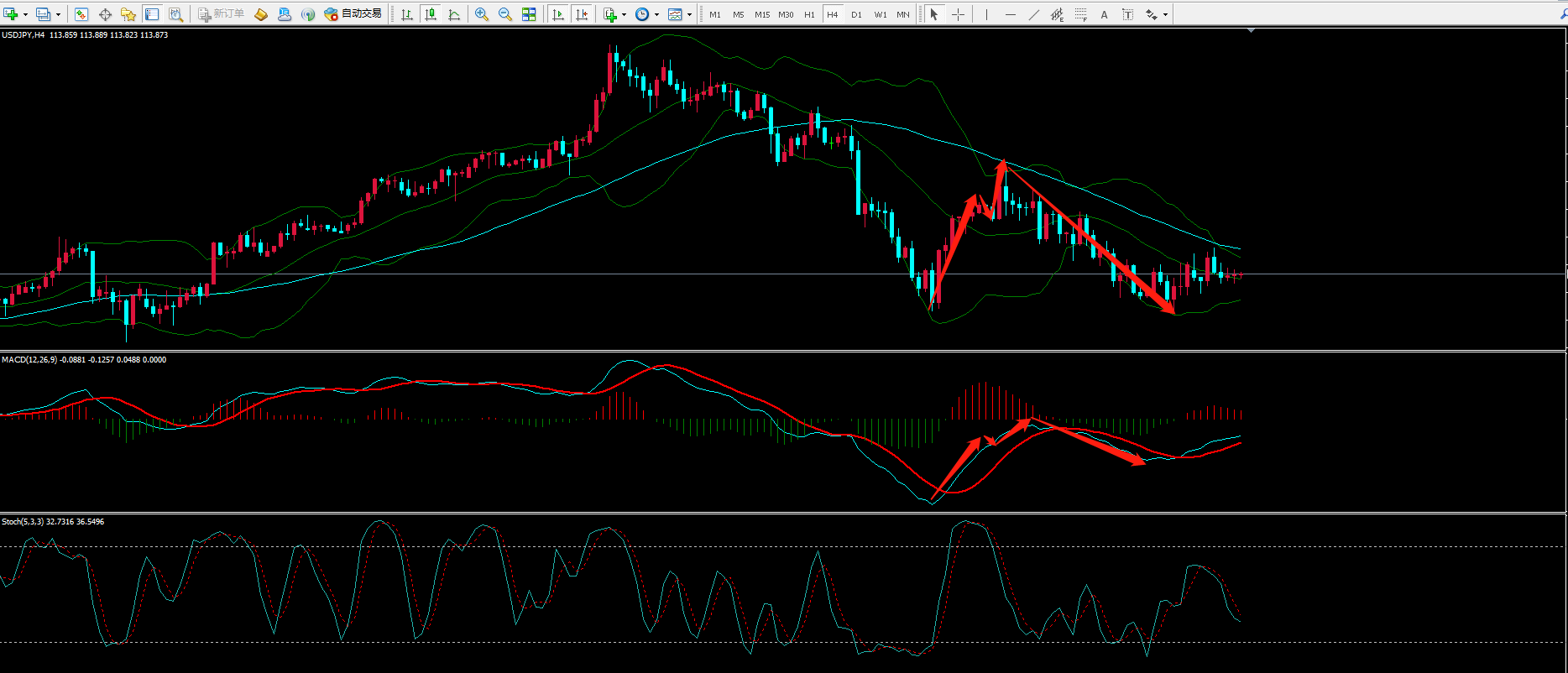Select the draw trendline tool
This screenshot has height=673, width=1568.
(x=1033, y=14)
